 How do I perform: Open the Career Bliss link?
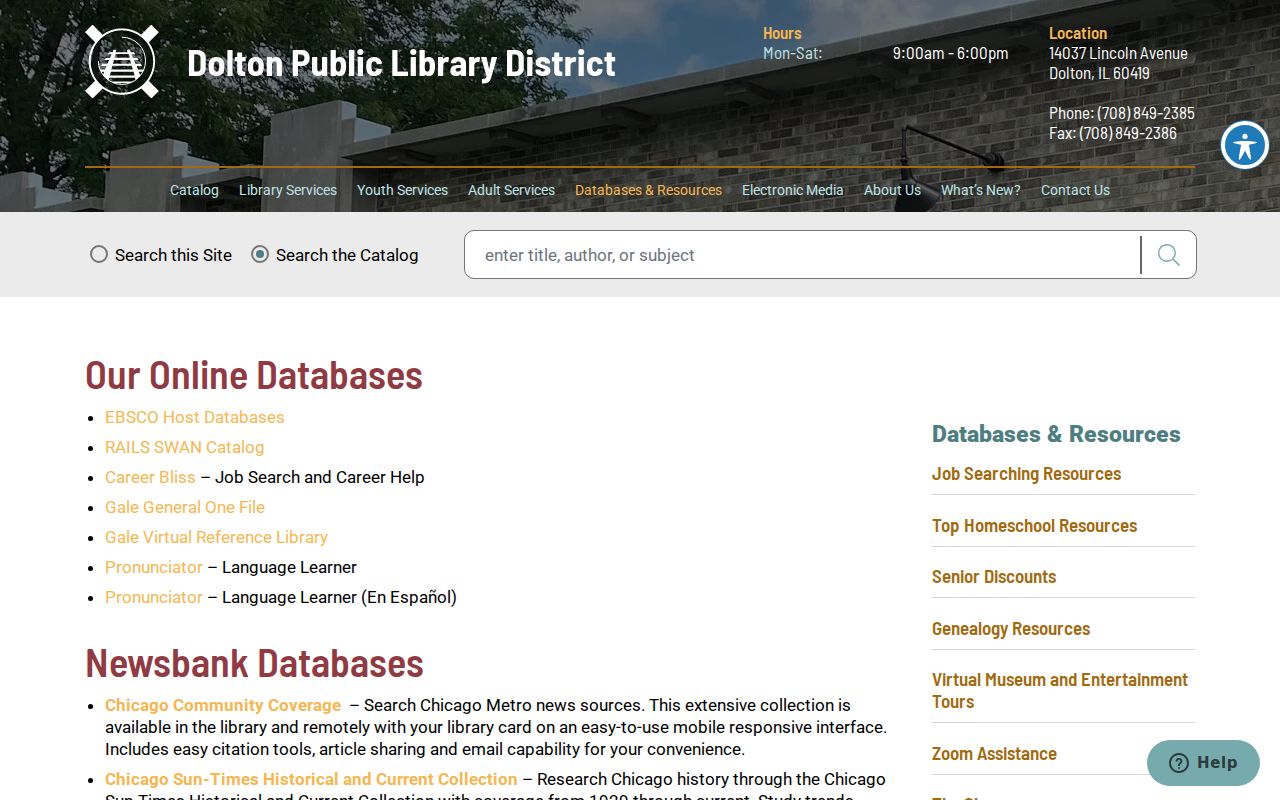[150, 477]
